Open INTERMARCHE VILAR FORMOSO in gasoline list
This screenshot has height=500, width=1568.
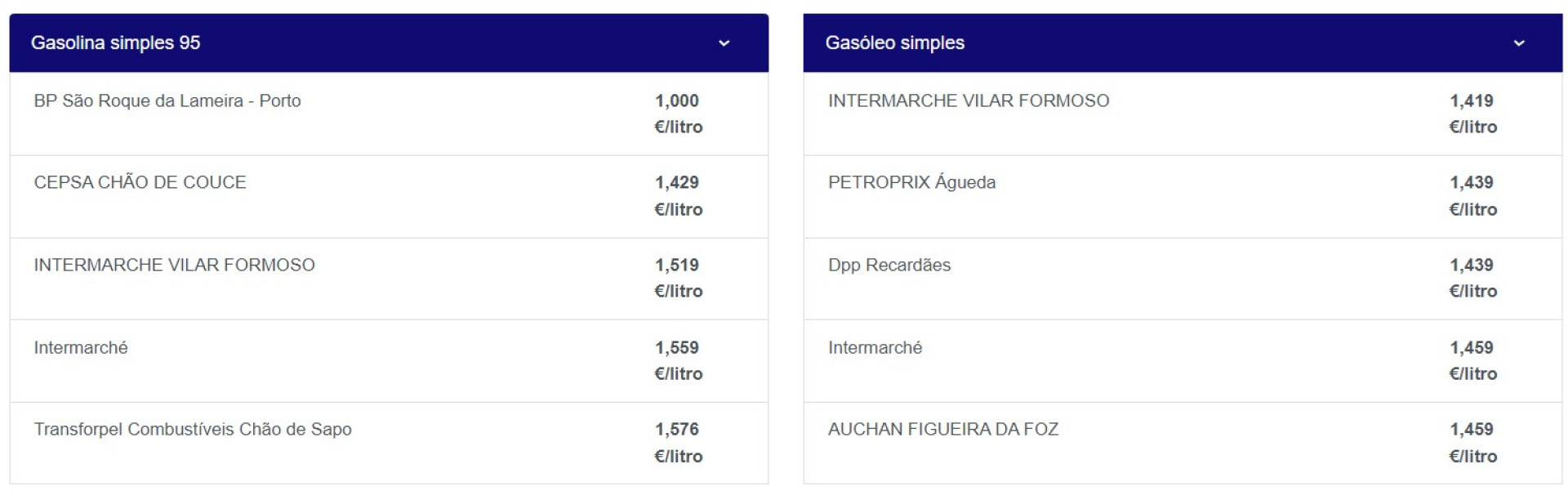(174, 265)
